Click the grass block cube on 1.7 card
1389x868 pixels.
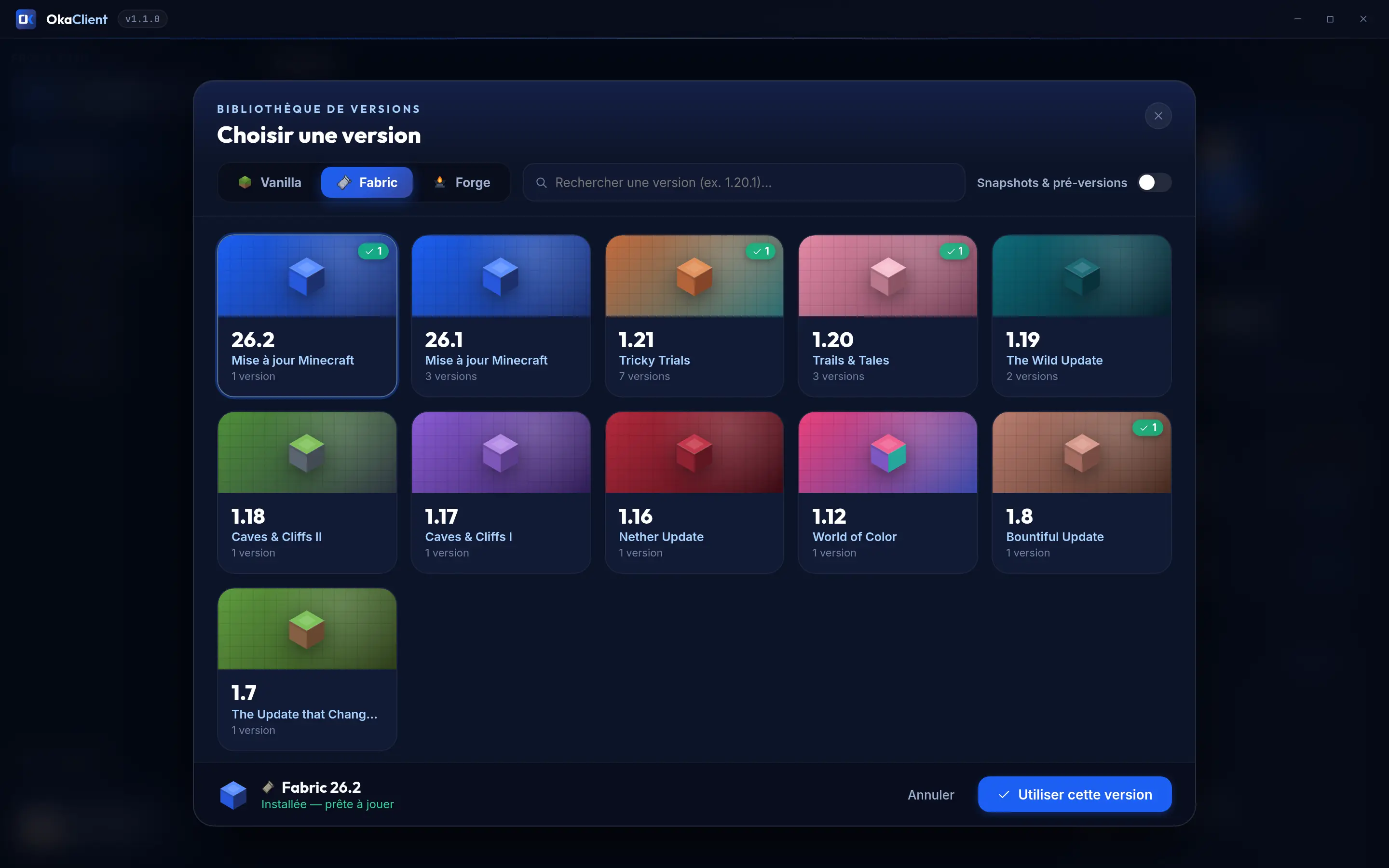click(x=307, y=629)
